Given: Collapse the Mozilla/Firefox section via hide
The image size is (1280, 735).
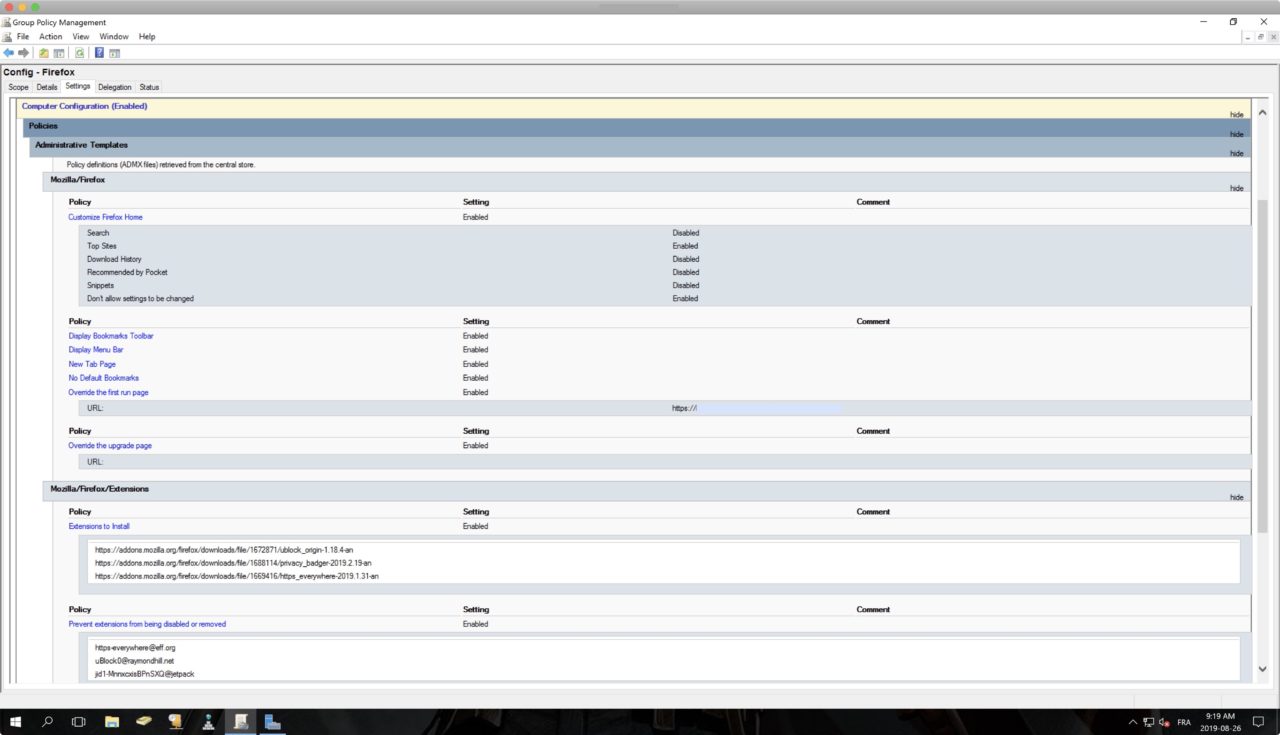Looking at the screenshot, I should [1237, 188].
